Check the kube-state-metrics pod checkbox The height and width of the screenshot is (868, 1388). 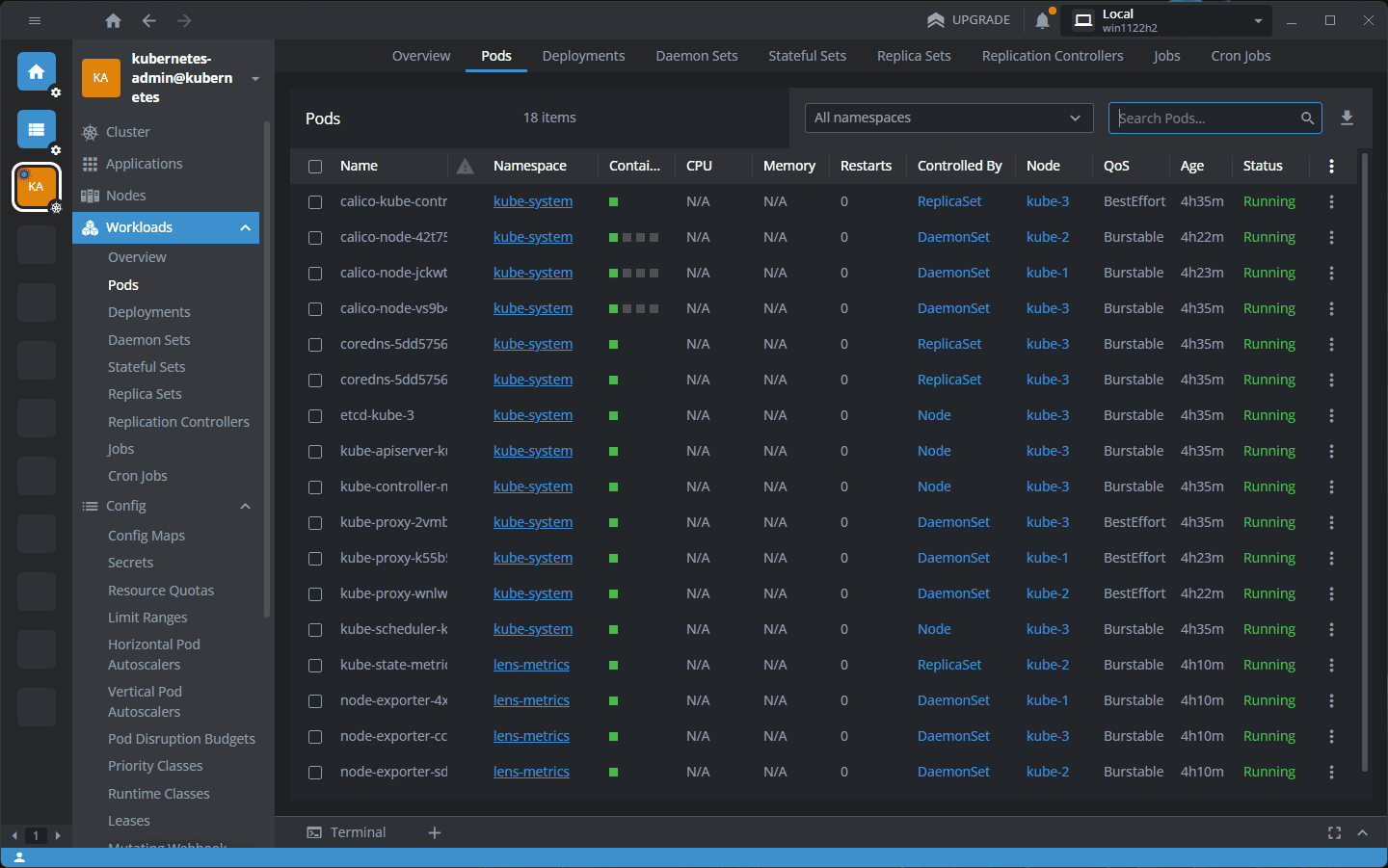315,666
